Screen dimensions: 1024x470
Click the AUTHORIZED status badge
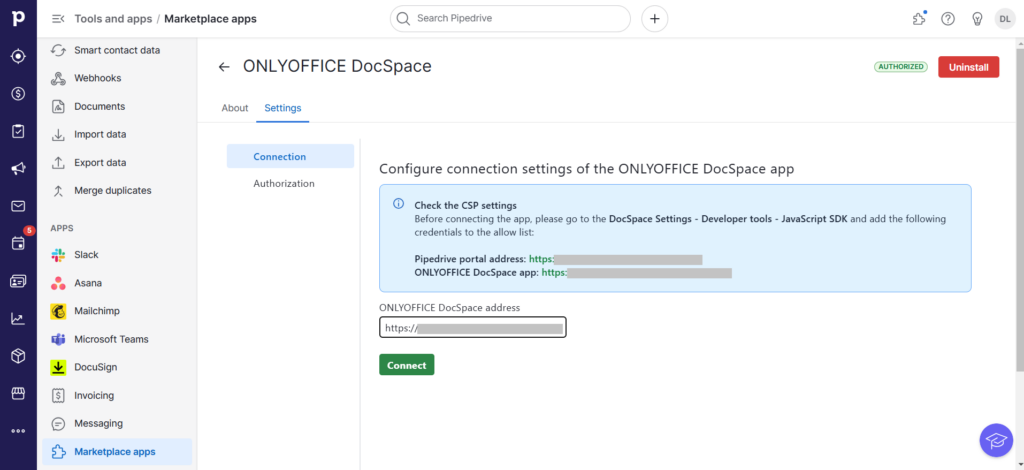[901, 67]
